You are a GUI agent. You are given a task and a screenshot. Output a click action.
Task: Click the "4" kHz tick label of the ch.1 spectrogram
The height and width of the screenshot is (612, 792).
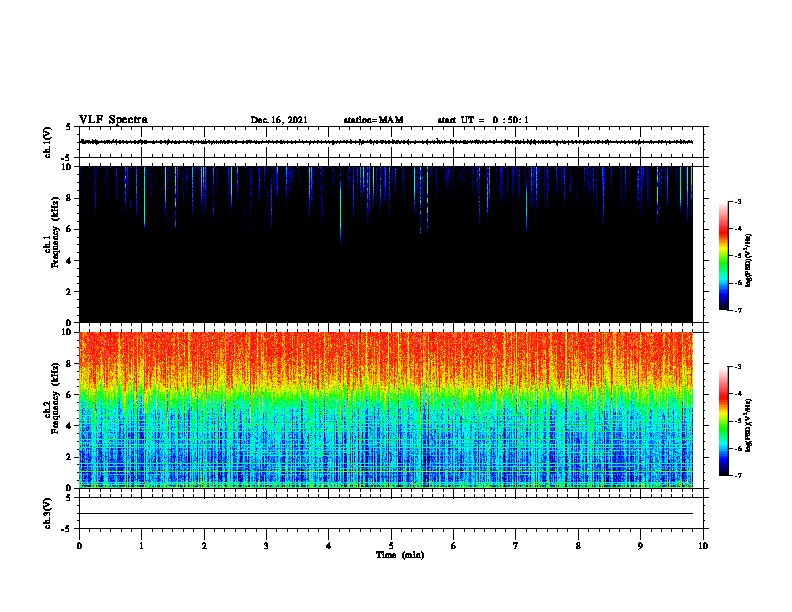pyautogui.click(x=69, y=261)
